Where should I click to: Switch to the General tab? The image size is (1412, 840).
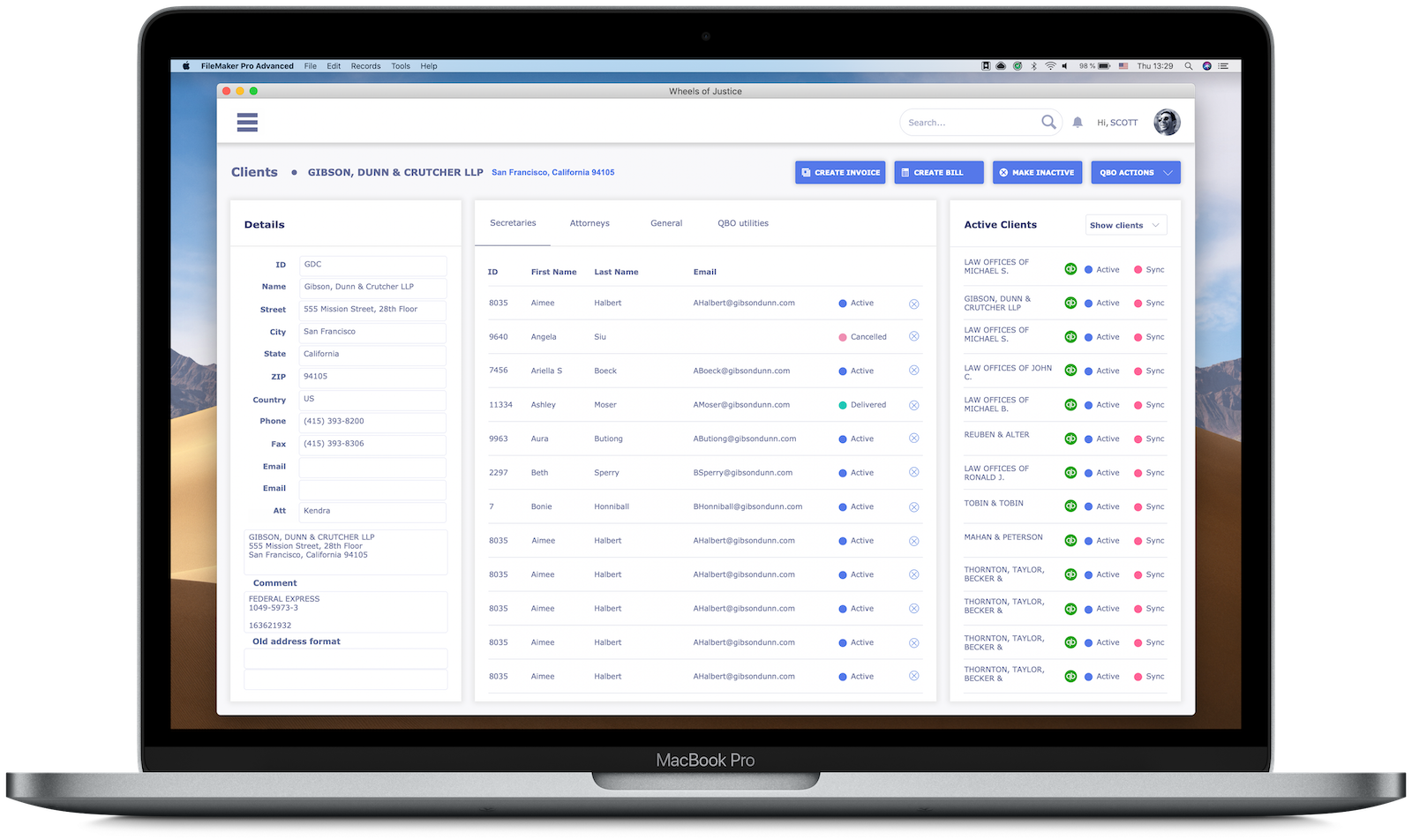pos(666,223)
